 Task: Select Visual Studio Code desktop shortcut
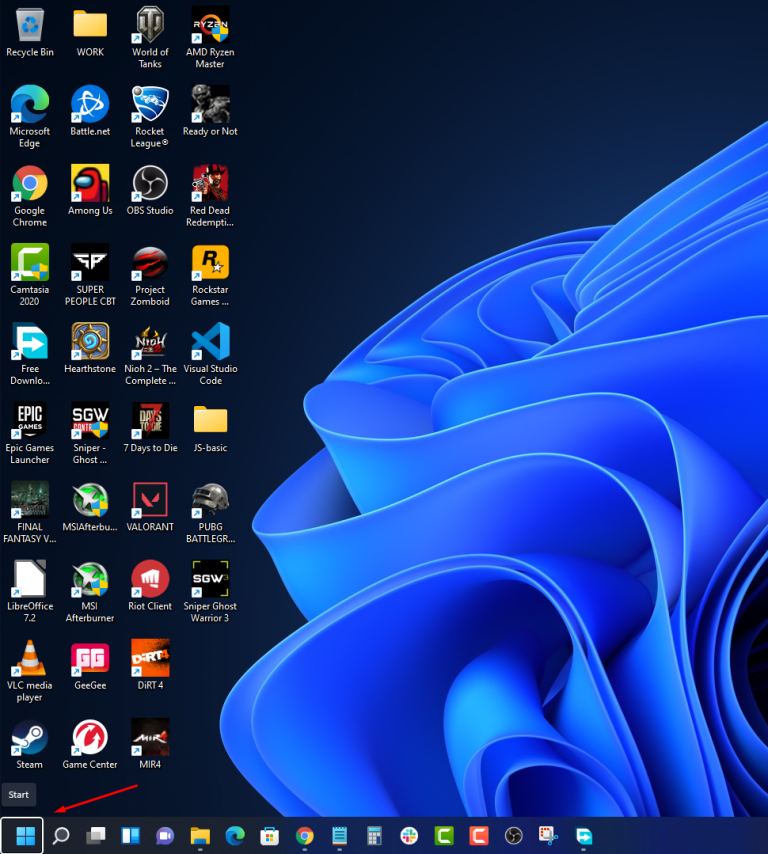[x=210, y=354]
